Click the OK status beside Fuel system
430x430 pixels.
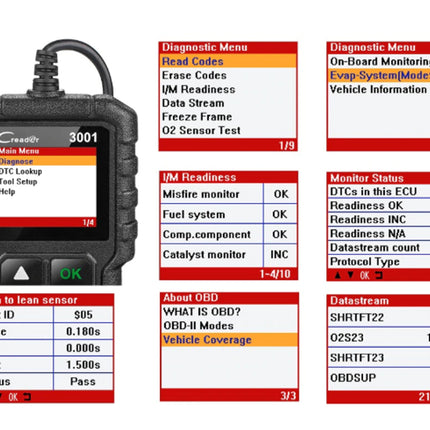[x=279, y=214]
